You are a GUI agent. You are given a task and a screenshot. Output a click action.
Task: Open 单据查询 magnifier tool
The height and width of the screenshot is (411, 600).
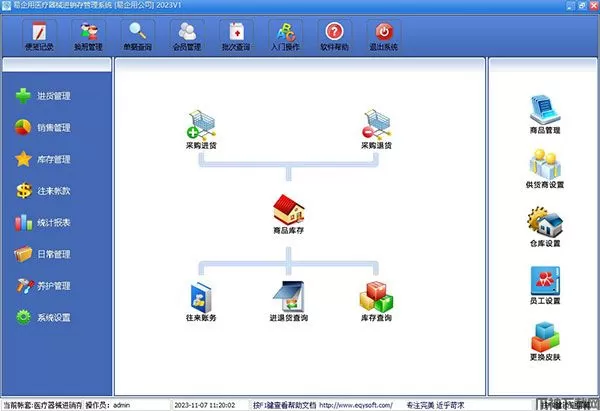[138, 36]
